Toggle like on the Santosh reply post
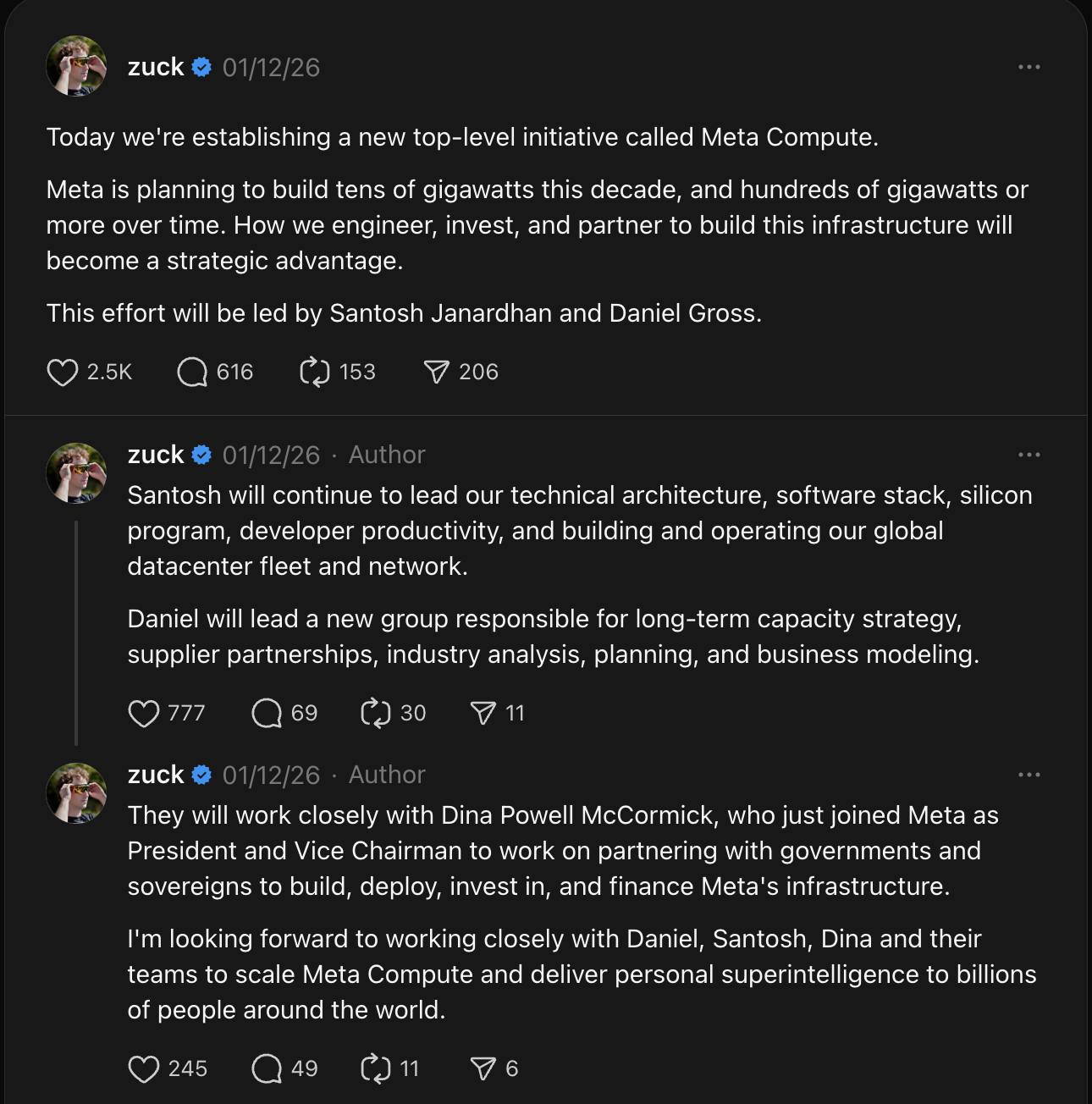This screenshot has width=1092, height=1104. pos(145,712)
